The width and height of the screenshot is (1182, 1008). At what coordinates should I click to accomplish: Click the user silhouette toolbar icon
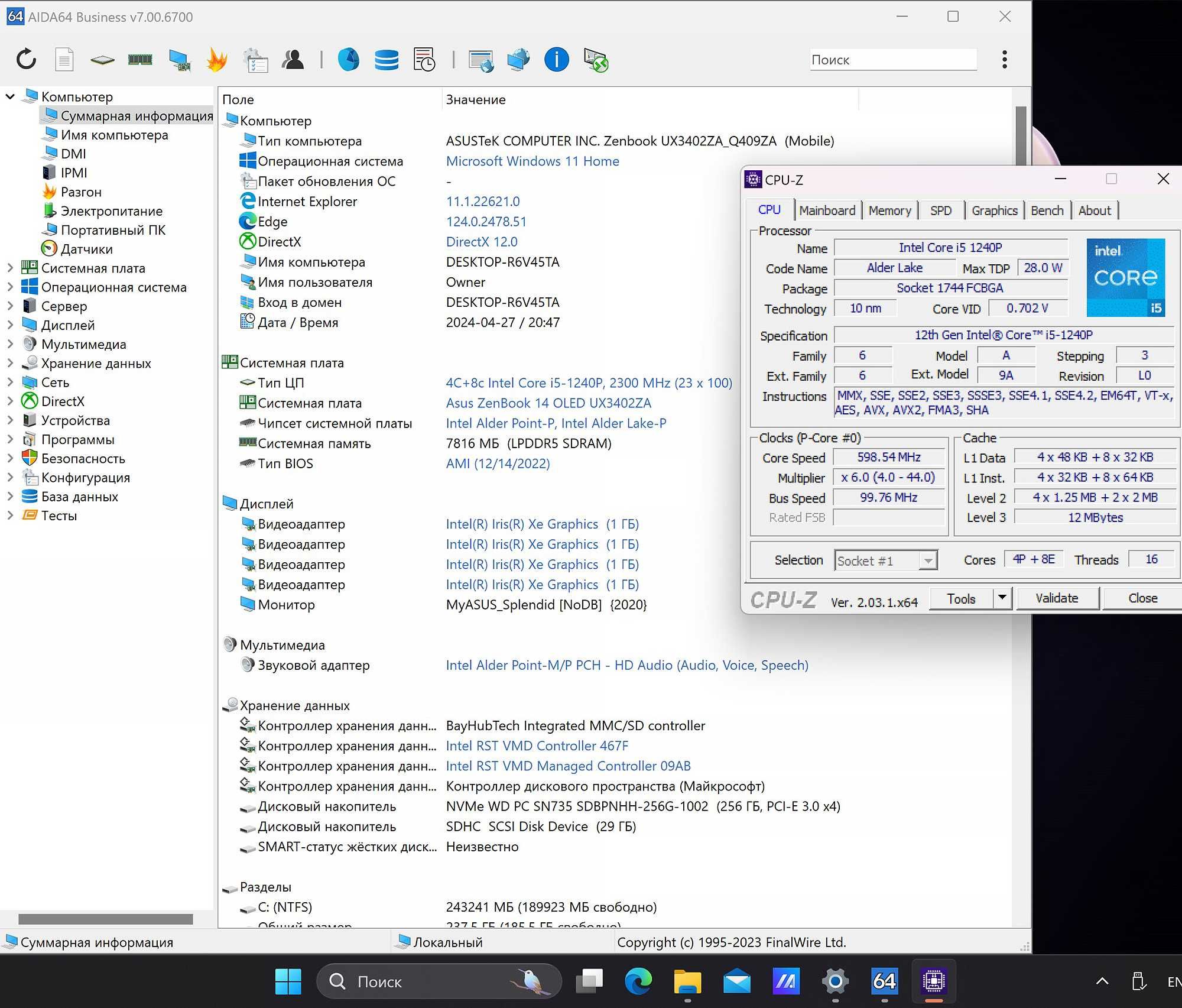click(x=293, y=60)
